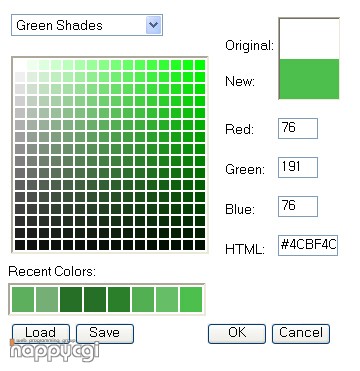360x371 pixels.
Task: Pick the first recent color swatch
Action: click(23, 299)
